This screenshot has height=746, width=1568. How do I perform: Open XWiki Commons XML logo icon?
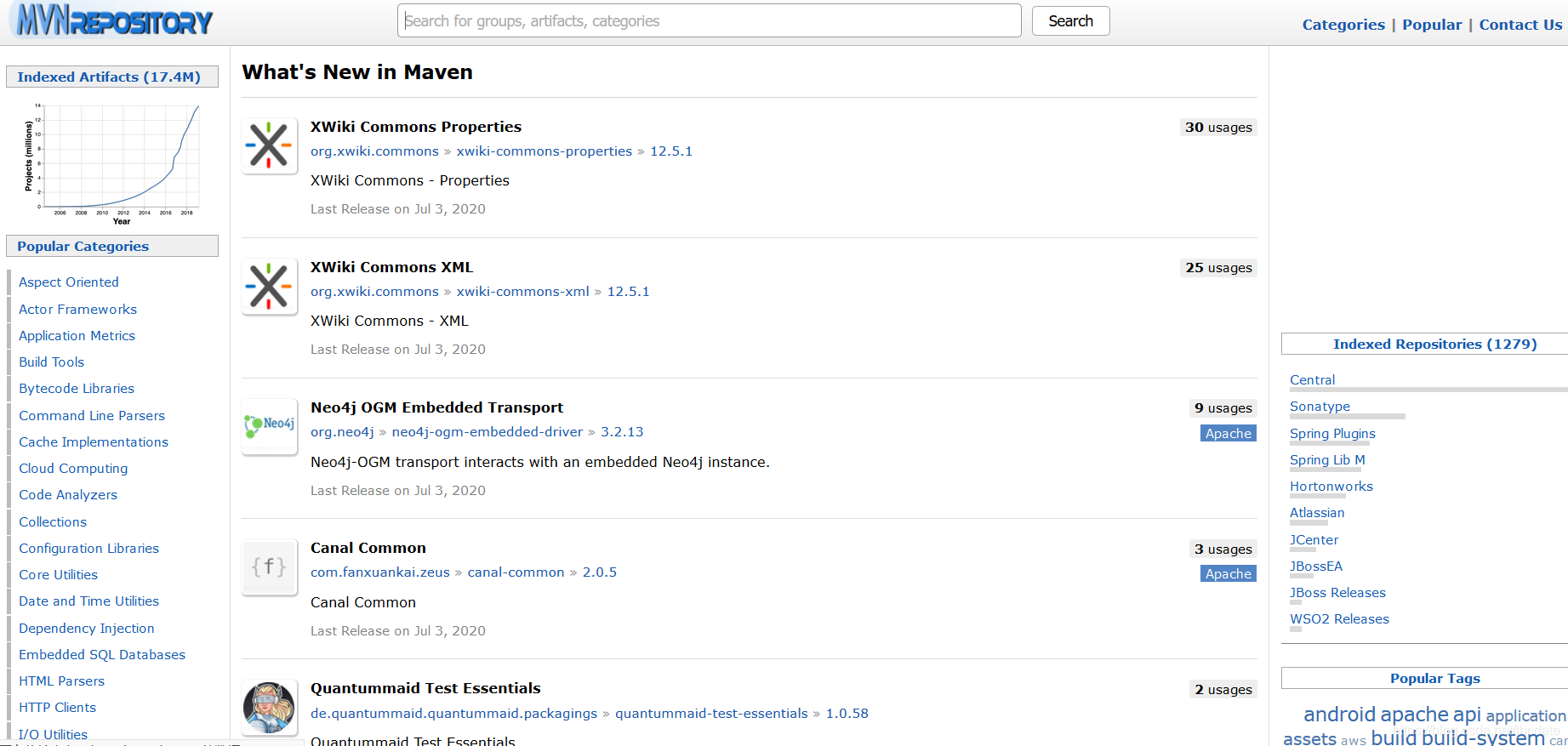click(x=270, y=286)
